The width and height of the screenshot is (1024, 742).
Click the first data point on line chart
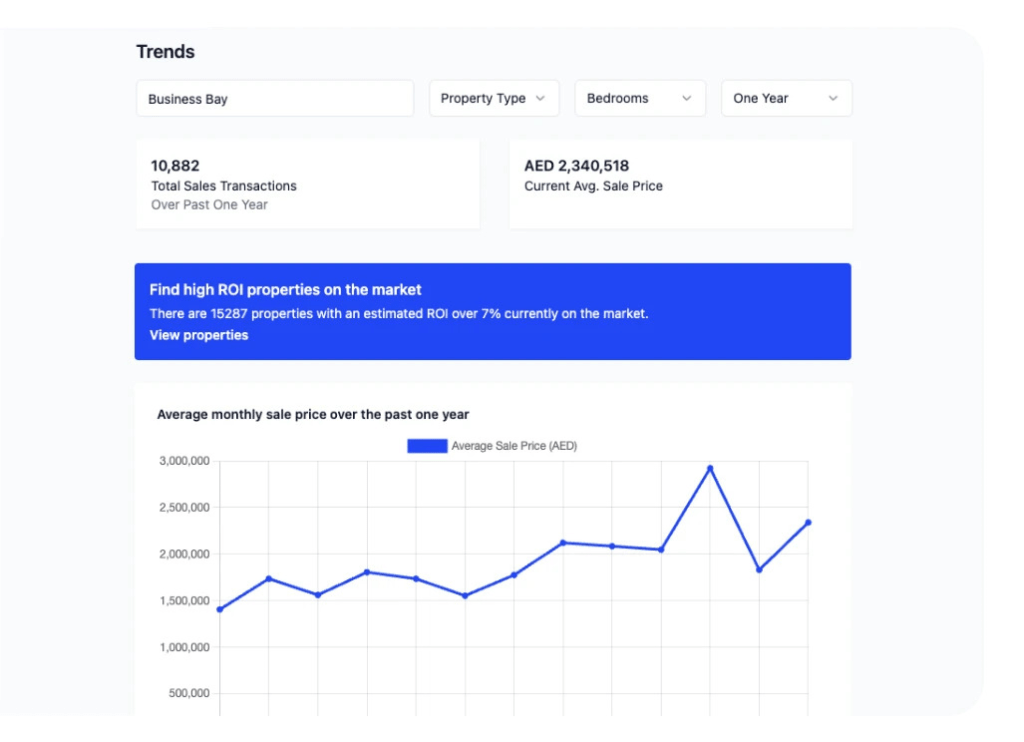coord(220,609)
